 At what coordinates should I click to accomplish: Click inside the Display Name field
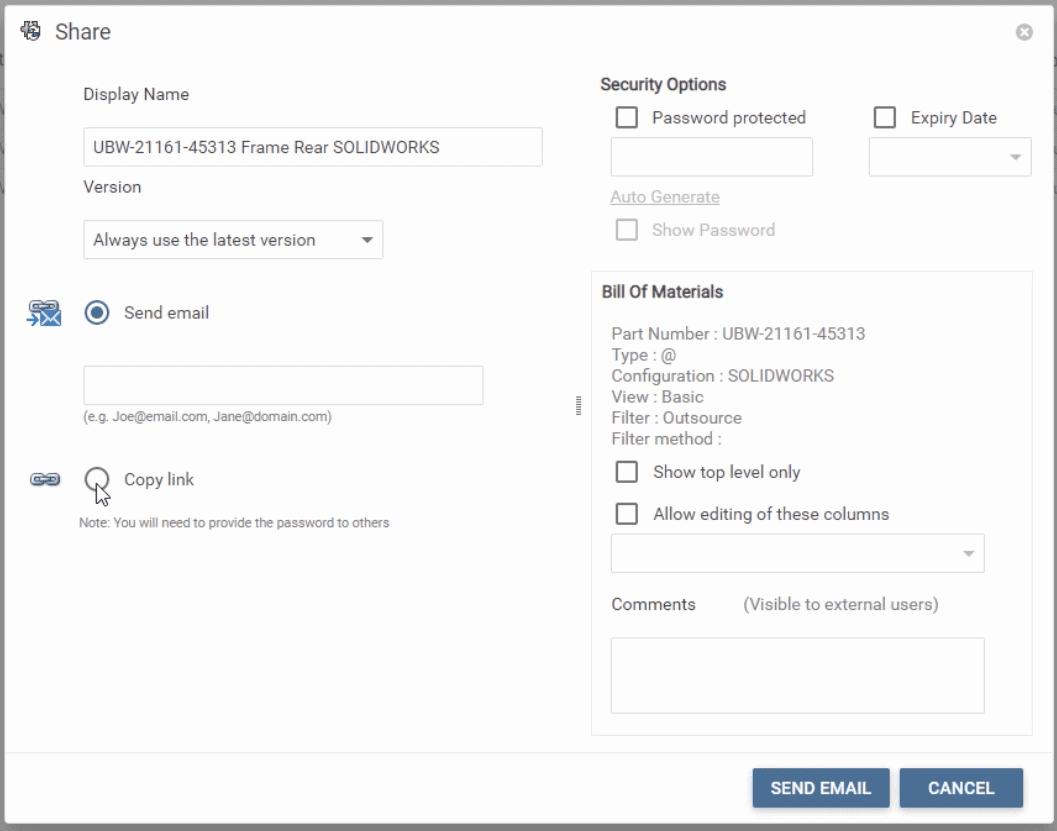[312, 146]
